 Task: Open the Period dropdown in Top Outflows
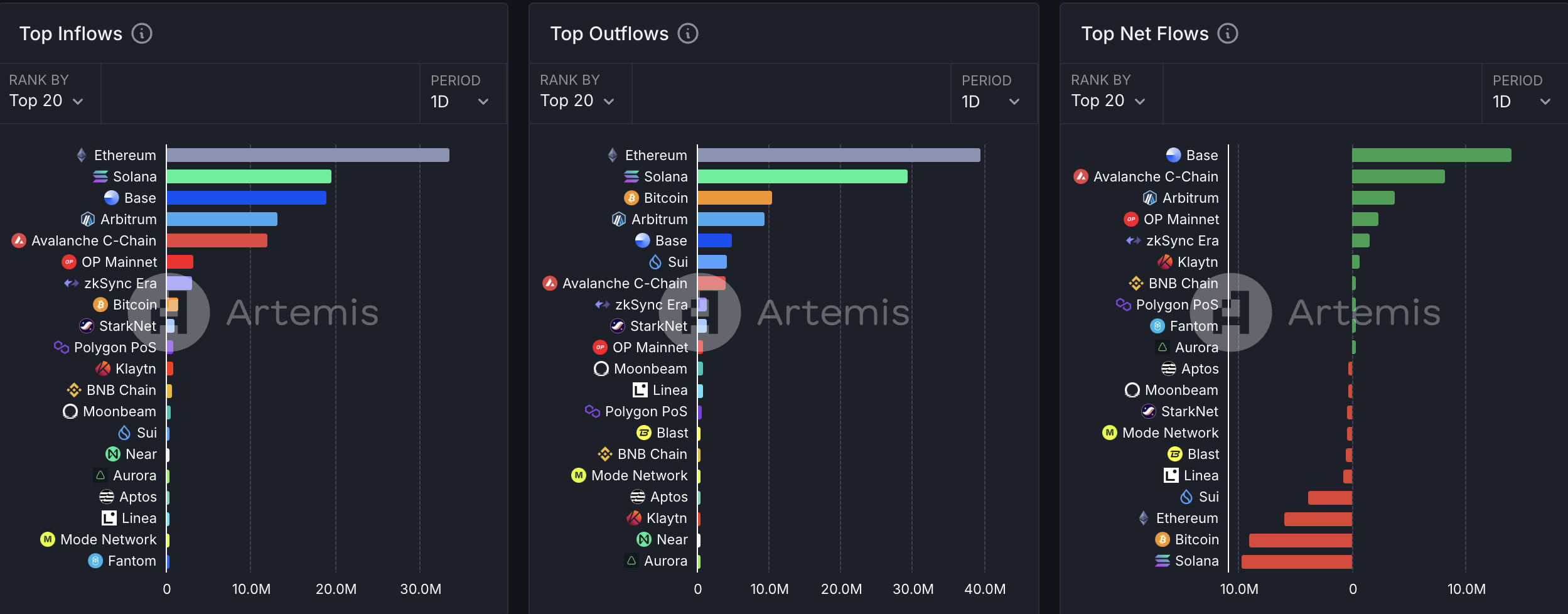991,101
